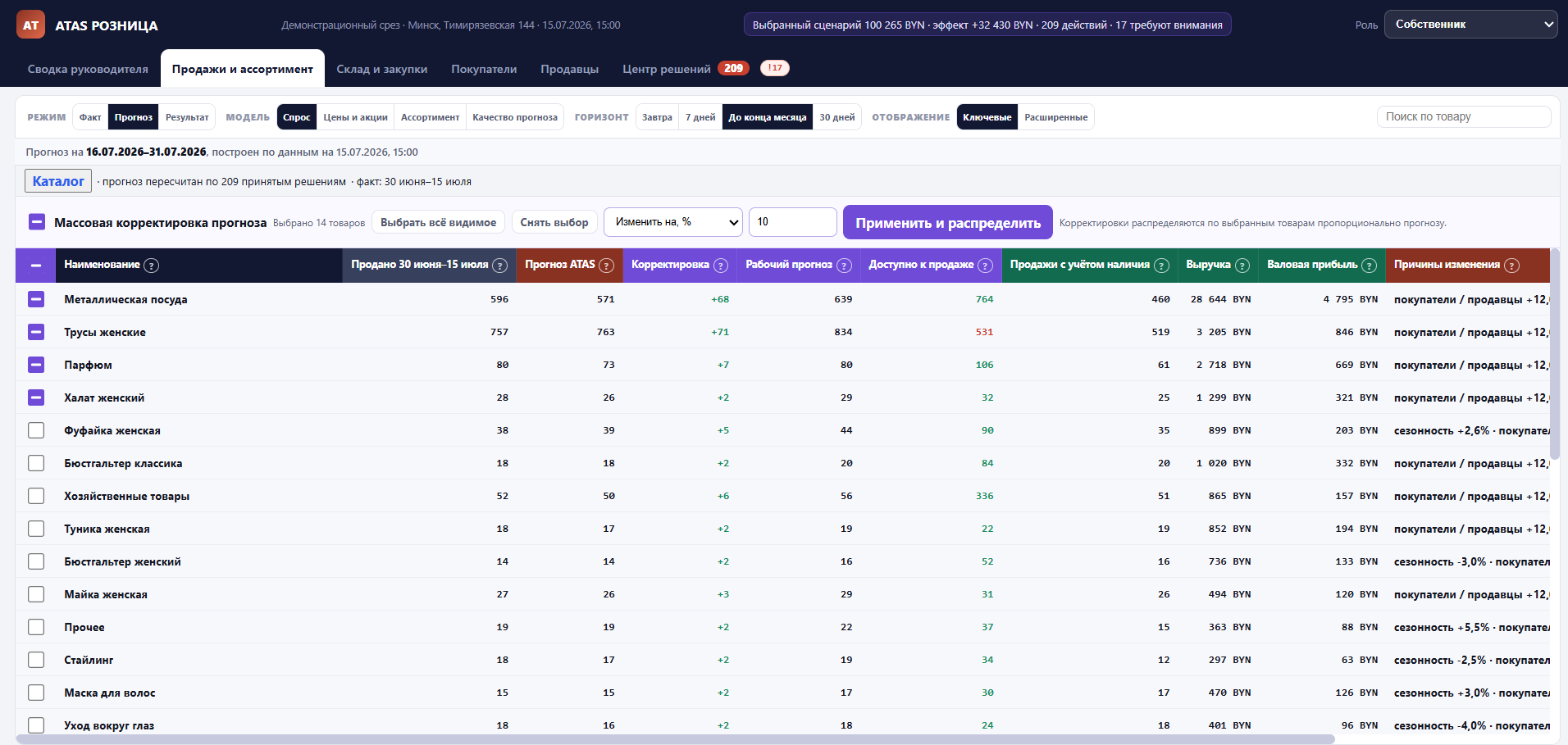Switch to the Склад и закупки tab
The width and height of the screenshot is (1568, 745).
tap(382, 69)
